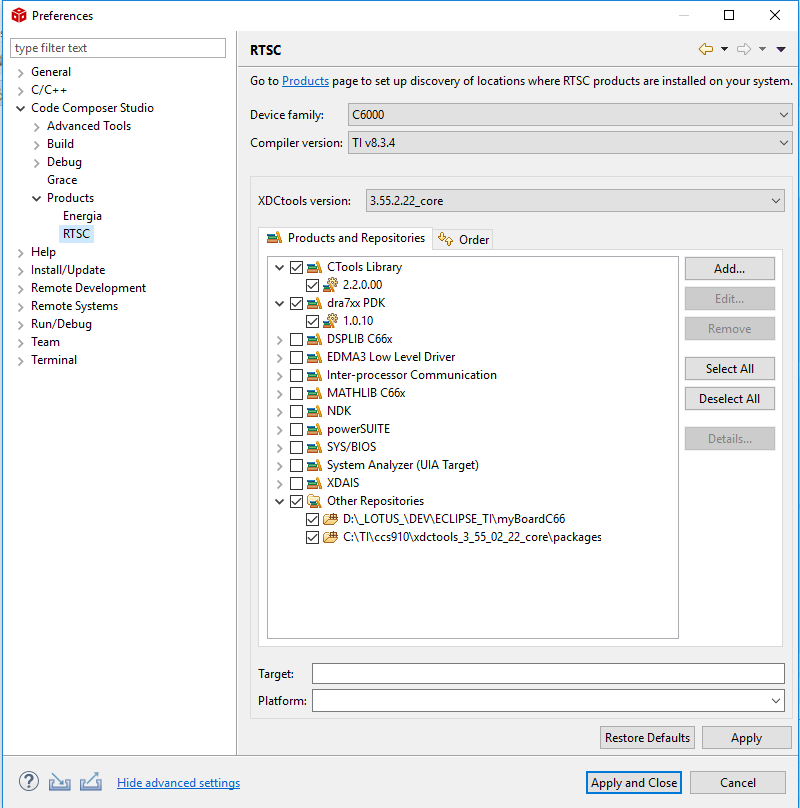Expand the General tree node
Screen dimensions: 800x808
click(21, 73)
